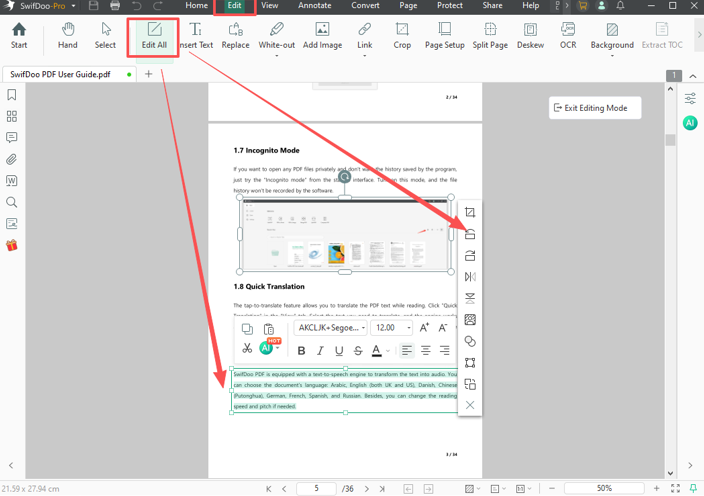This screenshot has height=496, width=704.
Task: Select the Edit All tool
Action: pyautogui.click(x=154, y=35)
